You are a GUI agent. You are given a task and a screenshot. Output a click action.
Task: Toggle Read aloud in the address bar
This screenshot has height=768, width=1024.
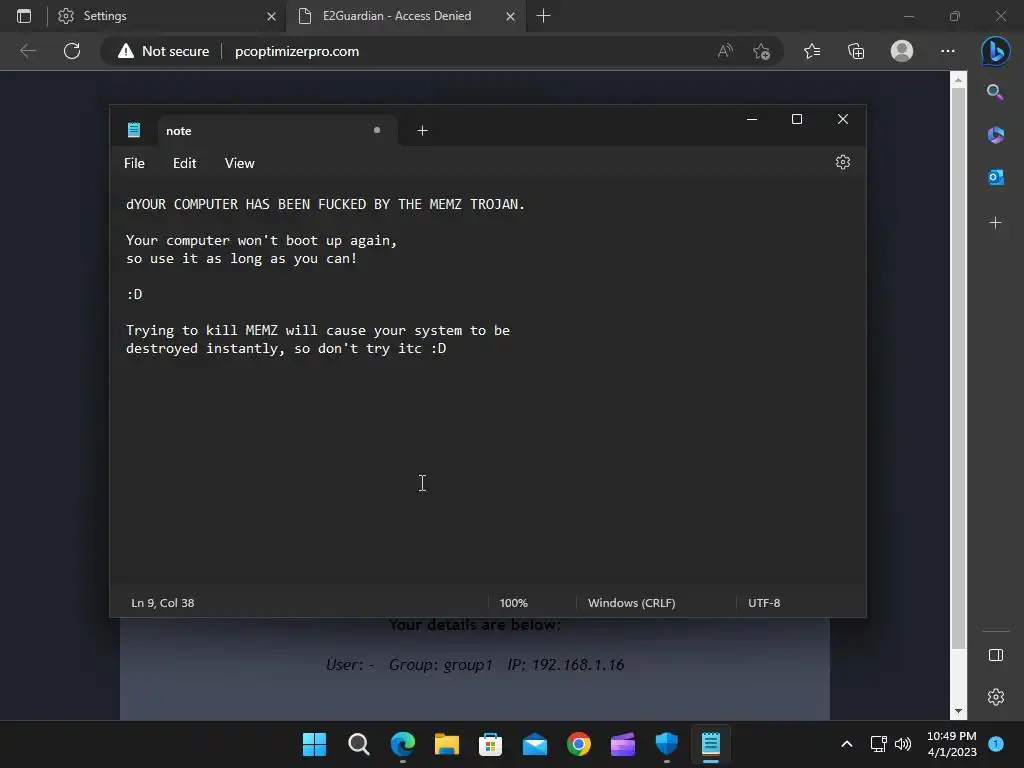725,51
